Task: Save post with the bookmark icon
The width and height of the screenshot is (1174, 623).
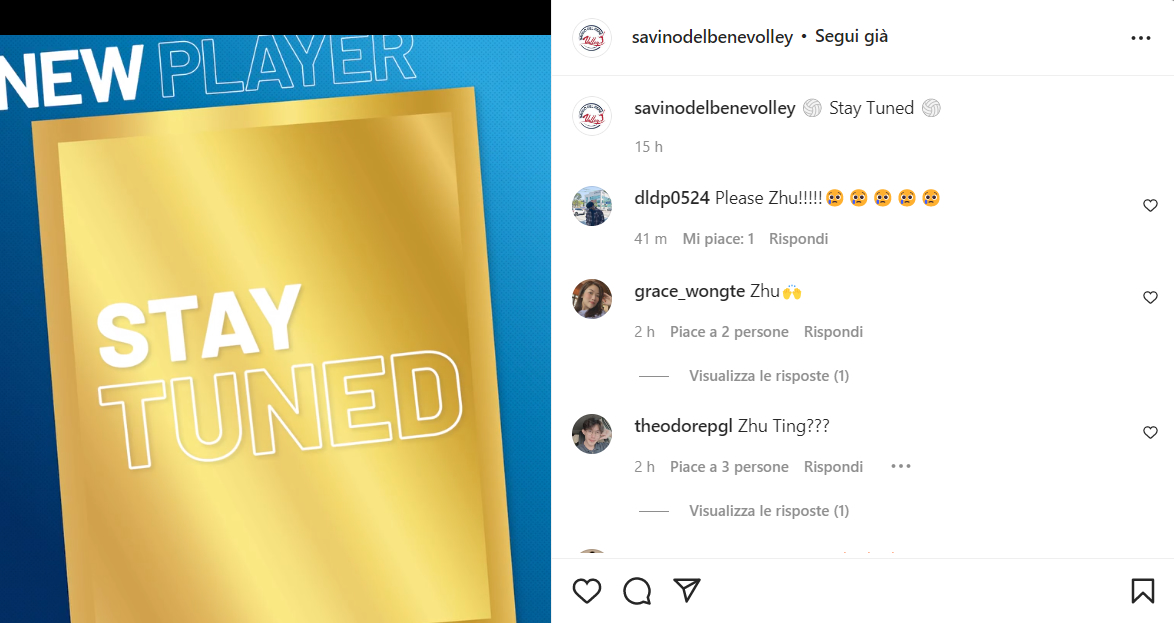Action: [x=1143, y=591]
